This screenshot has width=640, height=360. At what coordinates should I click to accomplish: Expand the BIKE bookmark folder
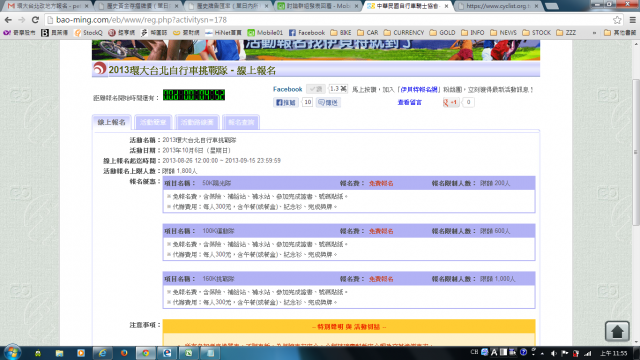coord(341,33)
